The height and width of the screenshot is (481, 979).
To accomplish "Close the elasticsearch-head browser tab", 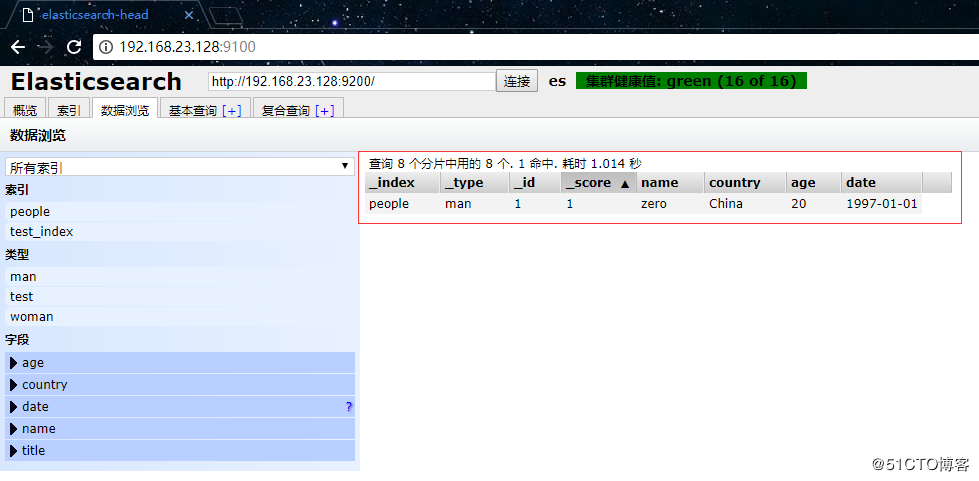I will coord(189,15).
